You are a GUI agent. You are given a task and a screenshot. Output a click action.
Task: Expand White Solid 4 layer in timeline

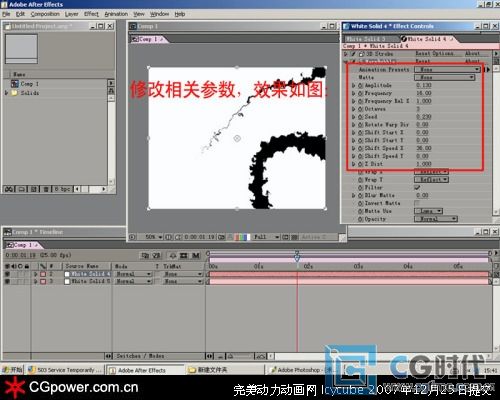click(x=35, y=274)
